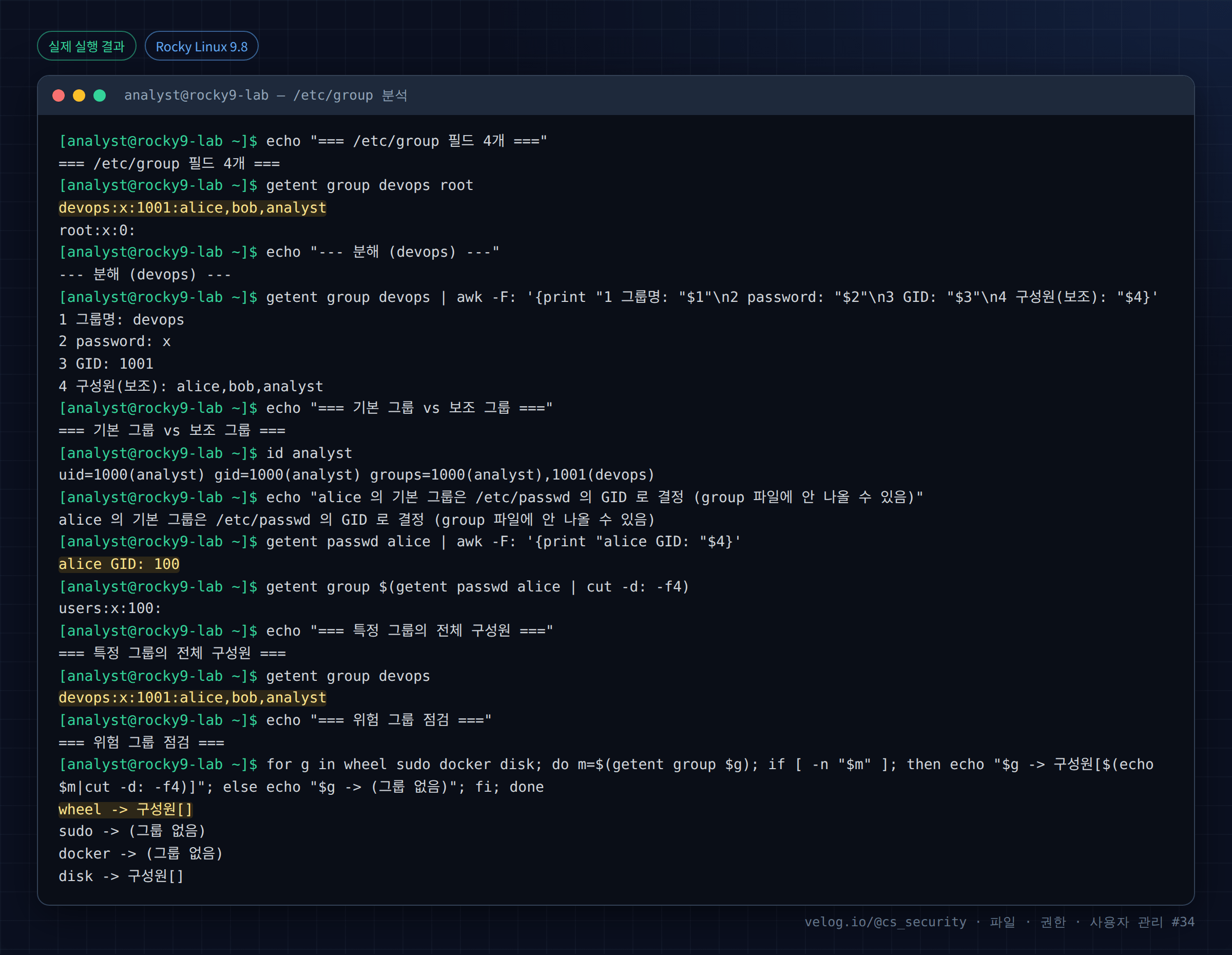Click the footer text 'velog.io/@cs_security'

pyautogui.click(x=885, y=922)
